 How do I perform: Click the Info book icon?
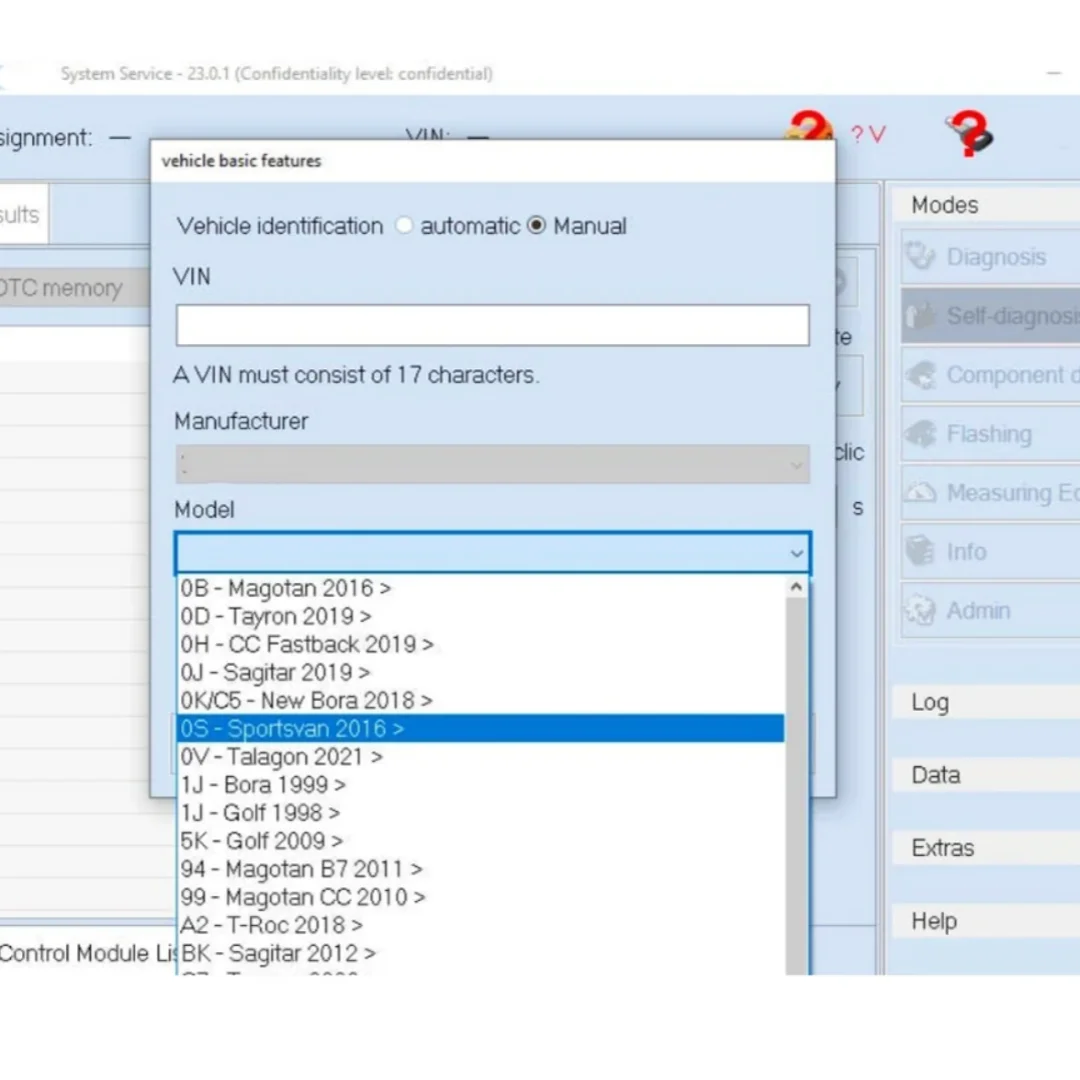point(920,551)
